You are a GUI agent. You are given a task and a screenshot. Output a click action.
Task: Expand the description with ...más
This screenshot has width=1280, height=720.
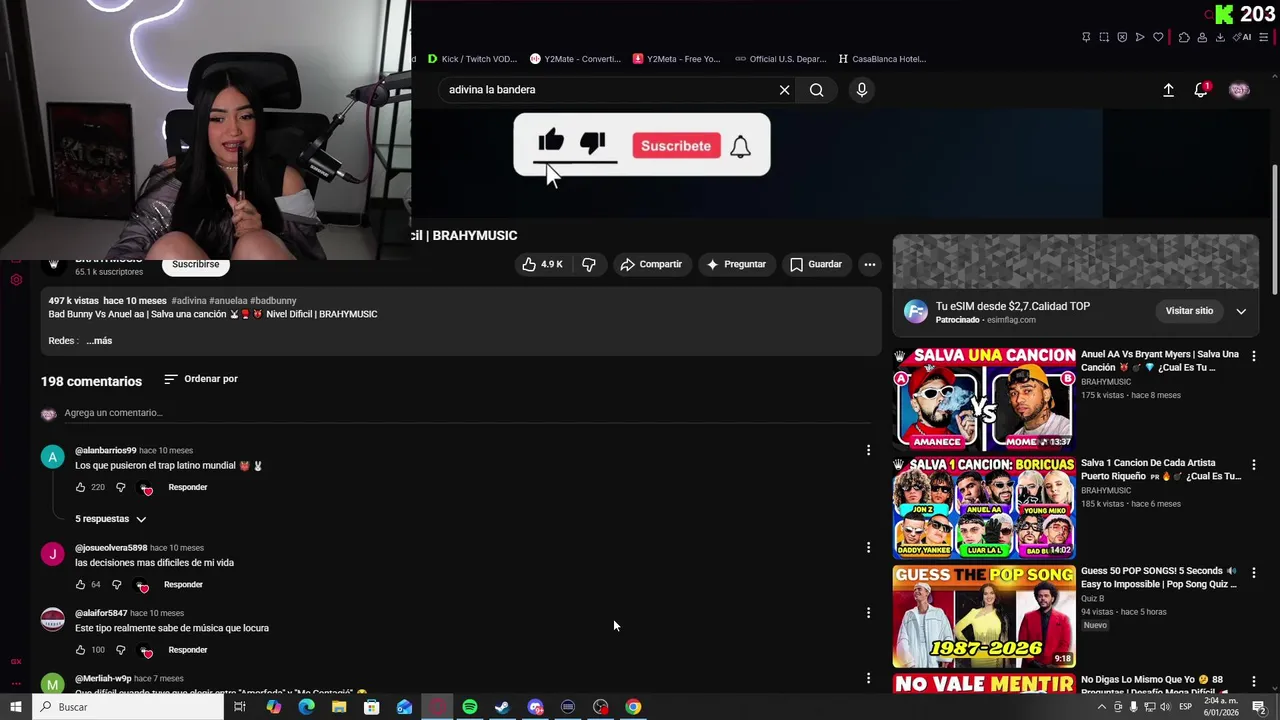99,341
